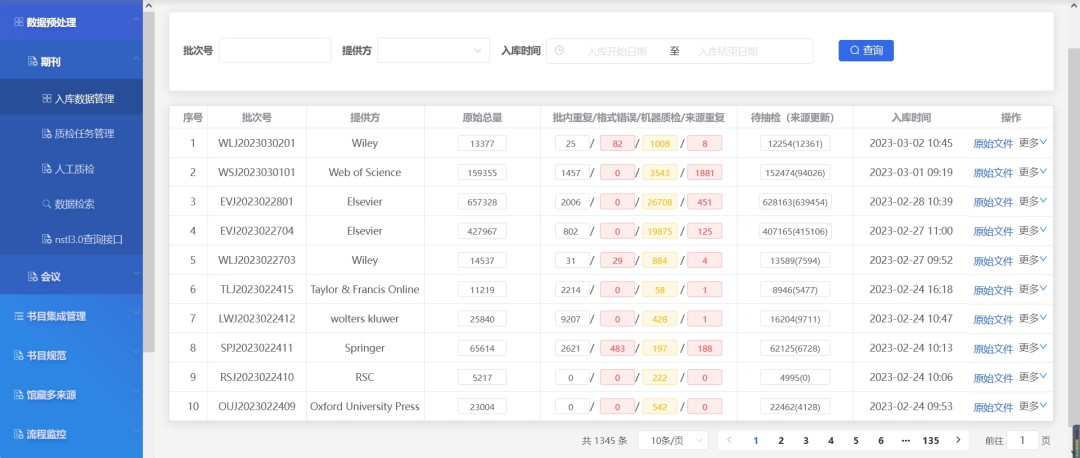Open the 10条/页 page size dropdown
This screenshot has height=458, width=1080.
click(672, 440)
